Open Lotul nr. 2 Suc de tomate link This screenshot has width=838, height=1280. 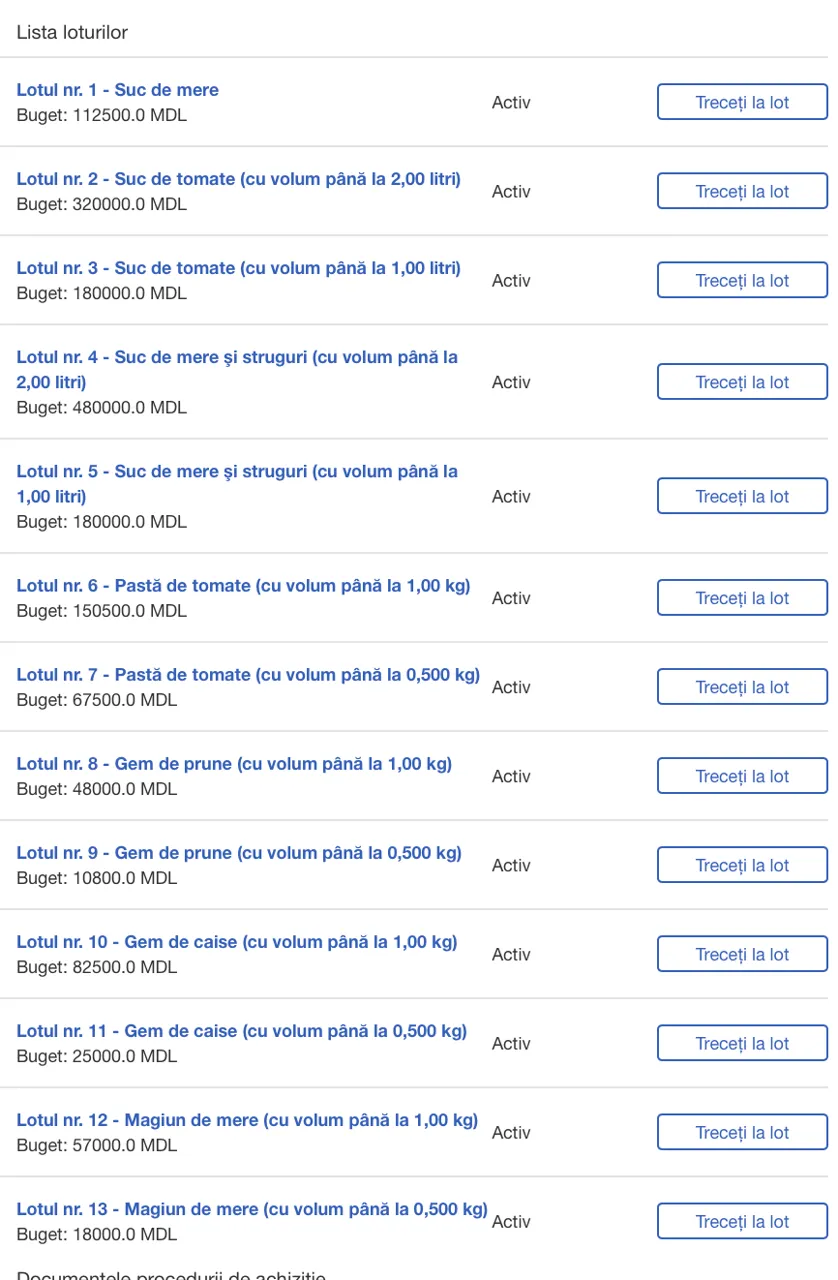pos(238,179)
